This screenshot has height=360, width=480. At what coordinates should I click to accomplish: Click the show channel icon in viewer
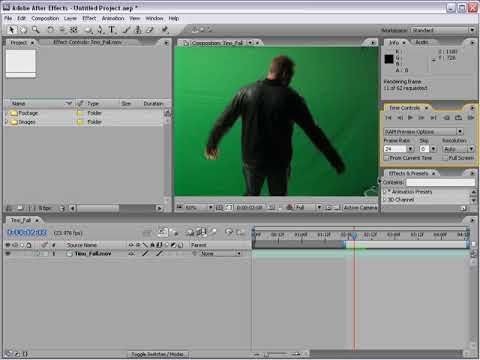coord(289,207)
